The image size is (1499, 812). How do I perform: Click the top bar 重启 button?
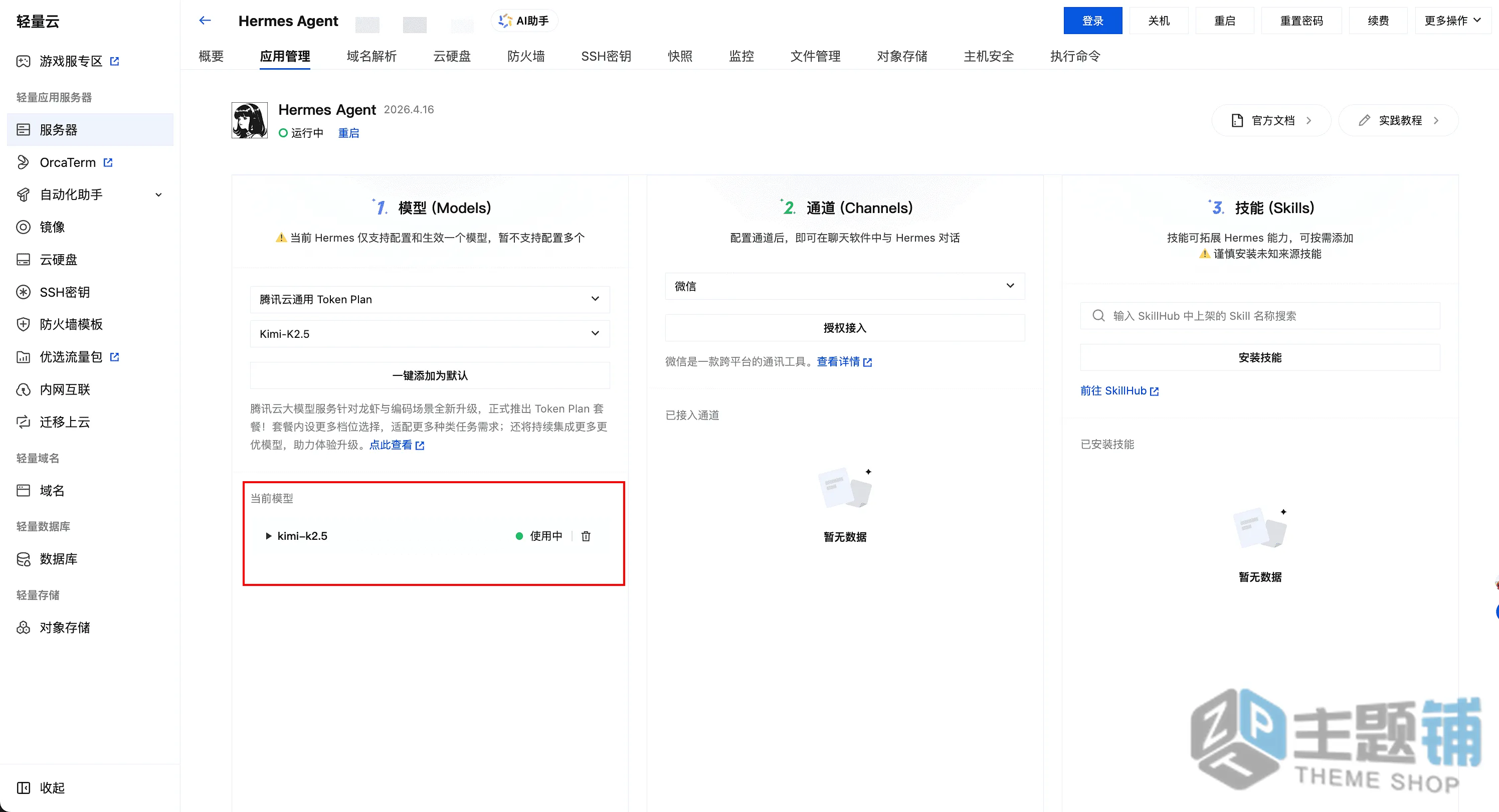[x=1224, y=21]
